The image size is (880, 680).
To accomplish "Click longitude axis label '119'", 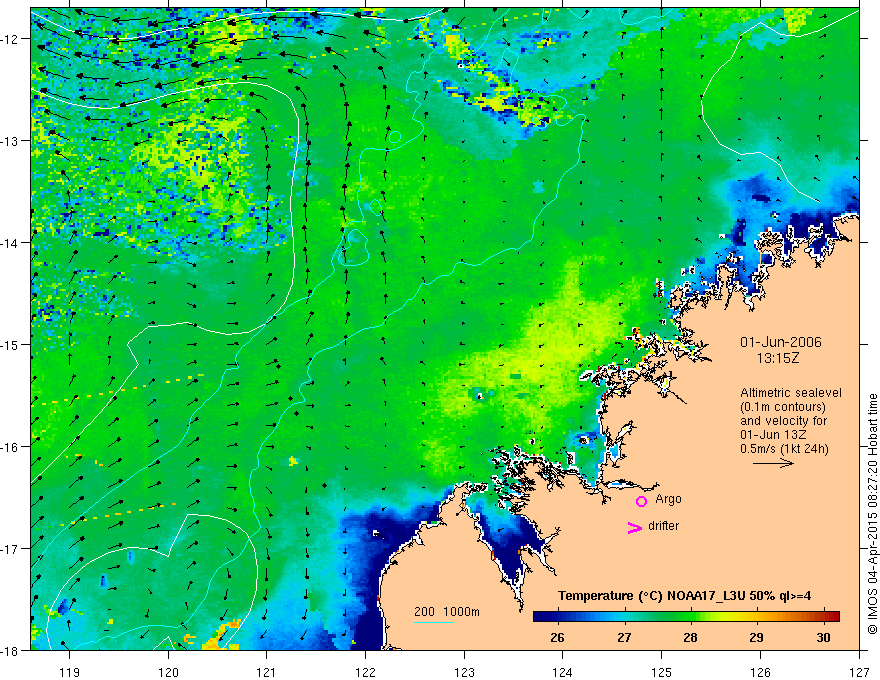I will pyautogui.click(x=70, y=672).
